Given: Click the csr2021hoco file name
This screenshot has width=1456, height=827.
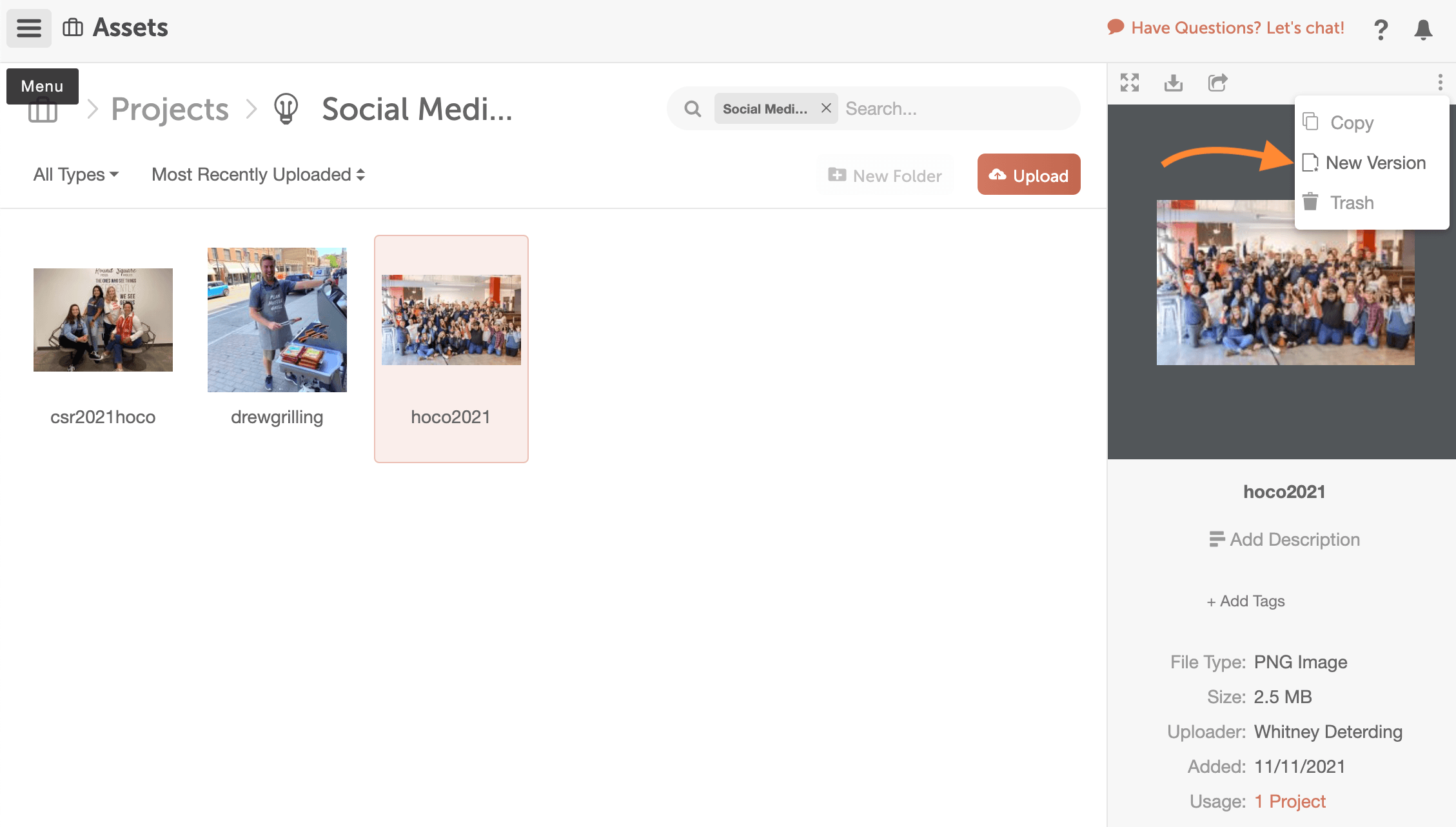Looking at the screenshot, I should click(103, 417).
